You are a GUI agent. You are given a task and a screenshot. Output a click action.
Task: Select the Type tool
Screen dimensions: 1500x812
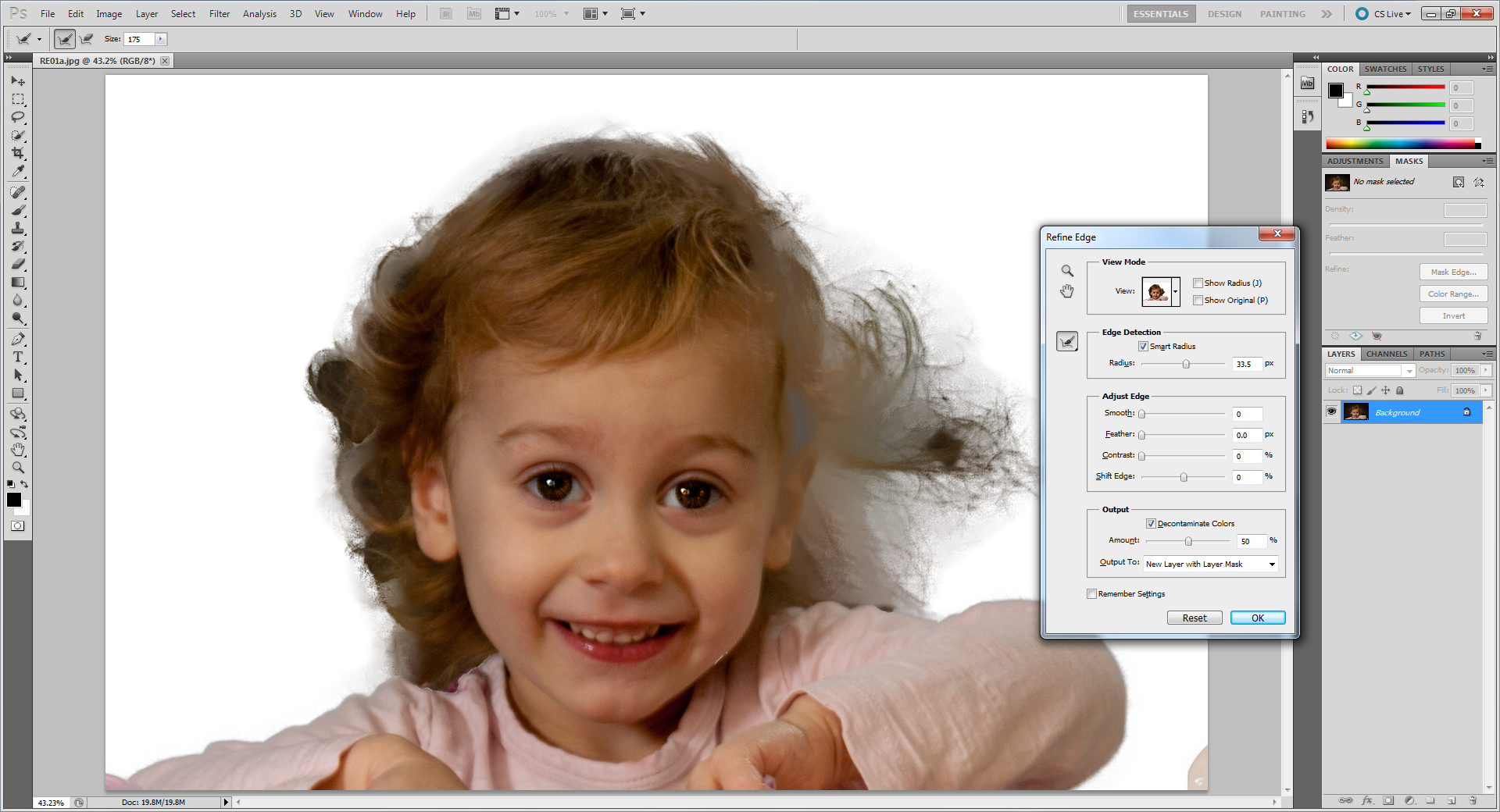(x=18, y=357)
